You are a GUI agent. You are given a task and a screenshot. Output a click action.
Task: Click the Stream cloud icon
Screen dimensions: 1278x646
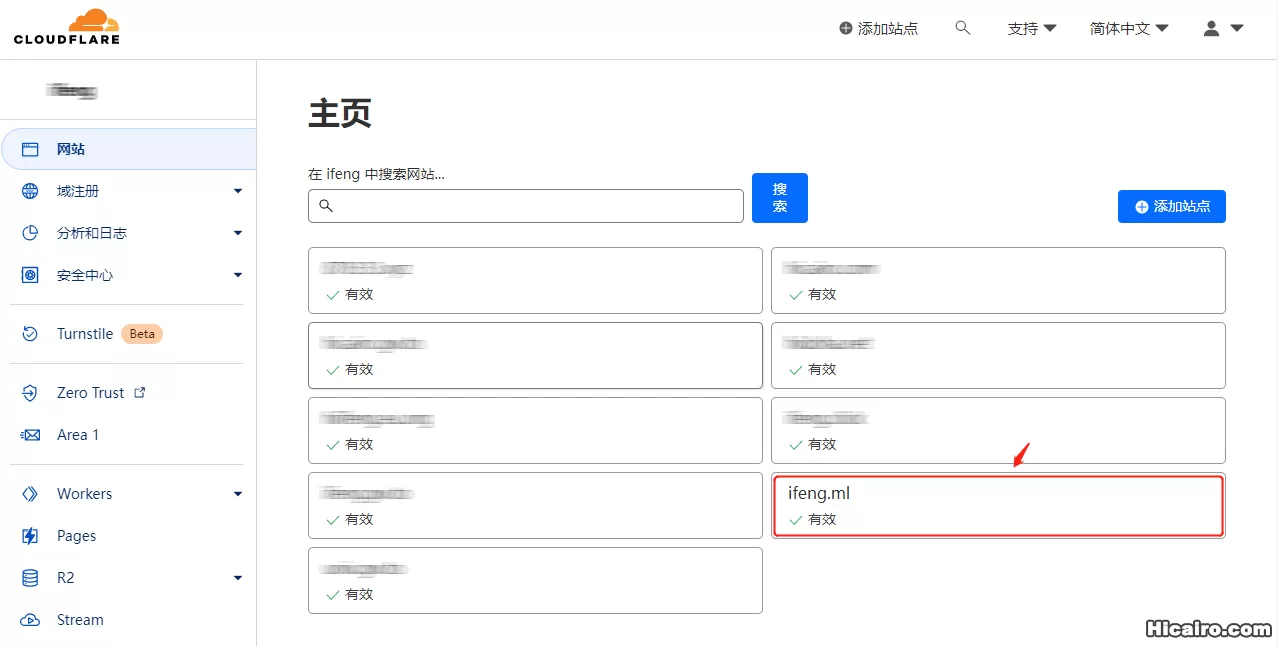tap(30, 620)
